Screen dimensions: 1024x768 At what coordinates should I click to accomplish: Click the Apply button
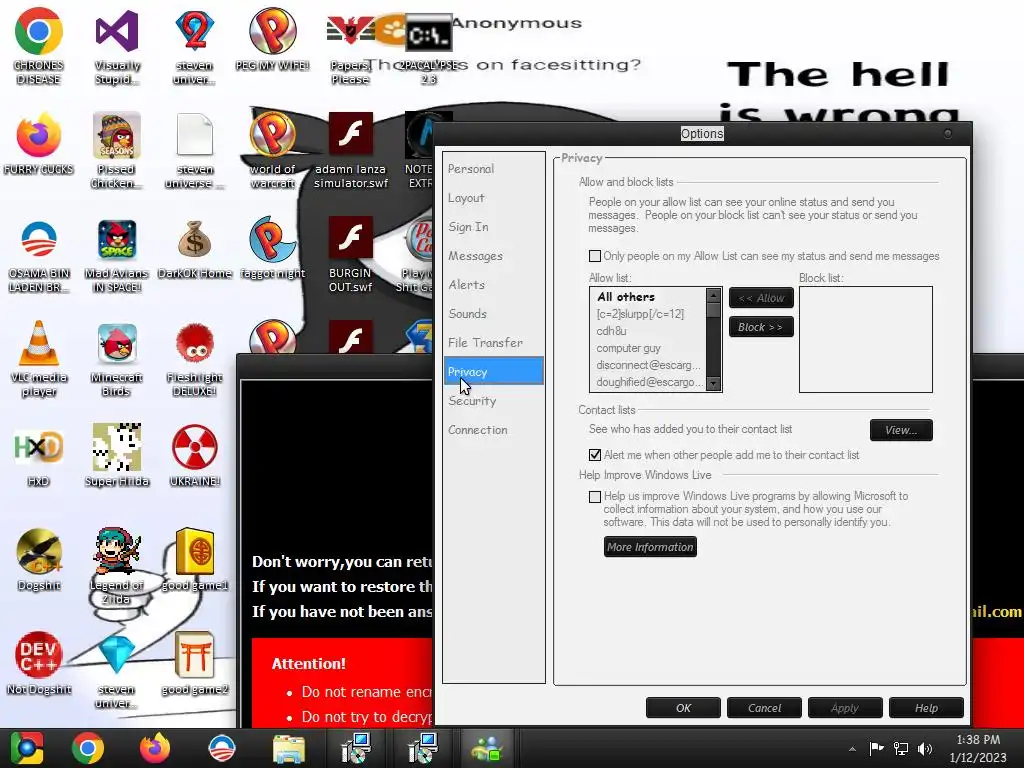pyautogui.click(x=845, y=708)
